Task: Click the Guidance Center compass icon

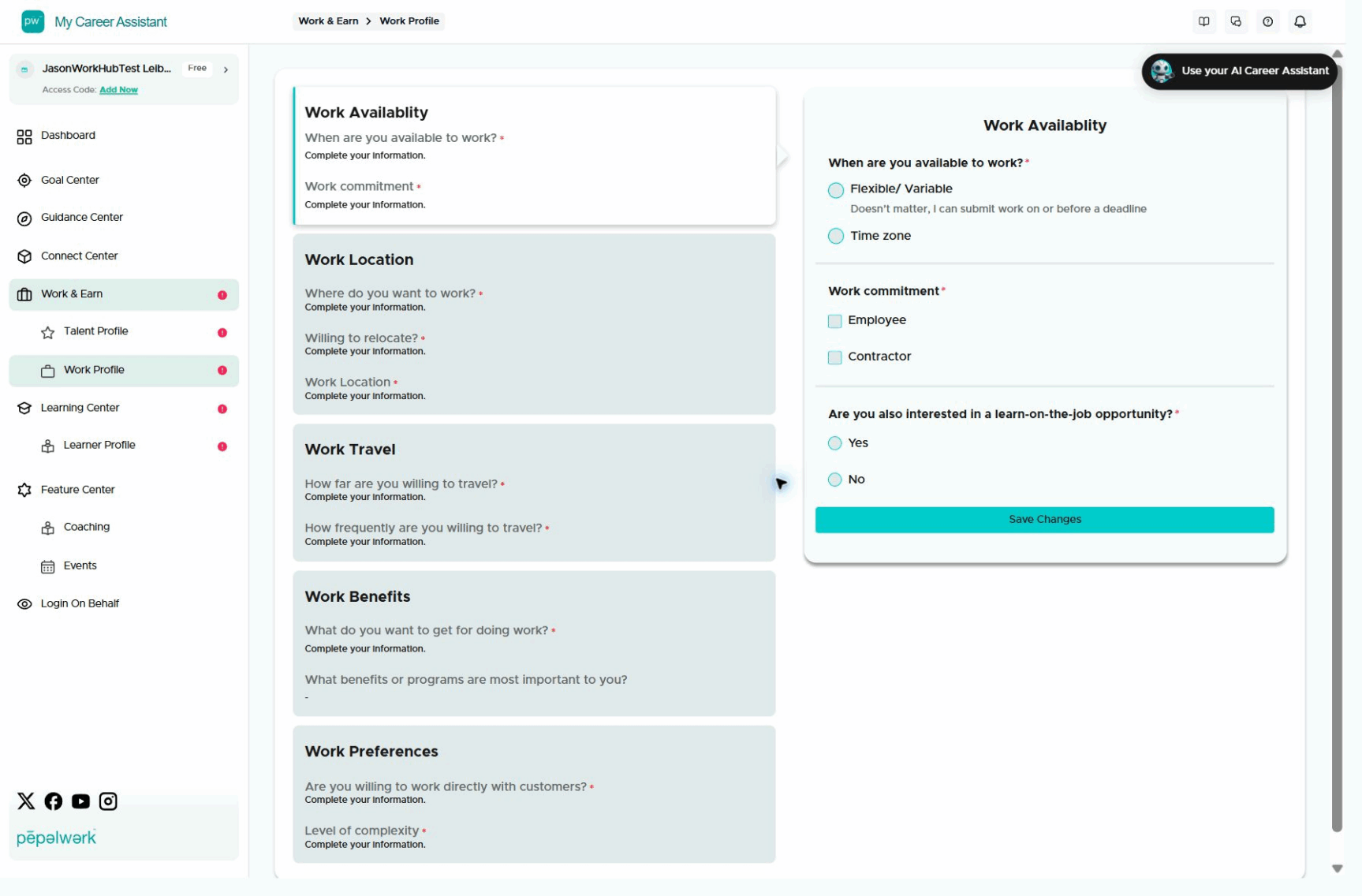Action: [24, 218]
